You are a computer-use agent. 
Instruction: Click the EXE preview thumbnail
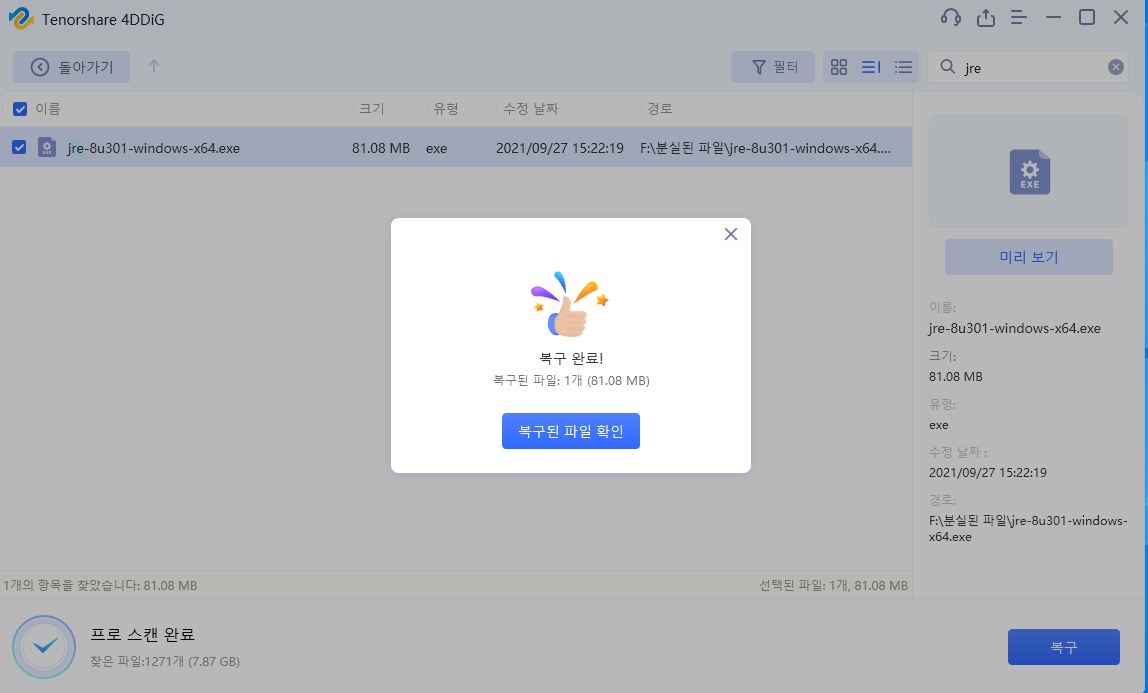[x=1029, y=171]
